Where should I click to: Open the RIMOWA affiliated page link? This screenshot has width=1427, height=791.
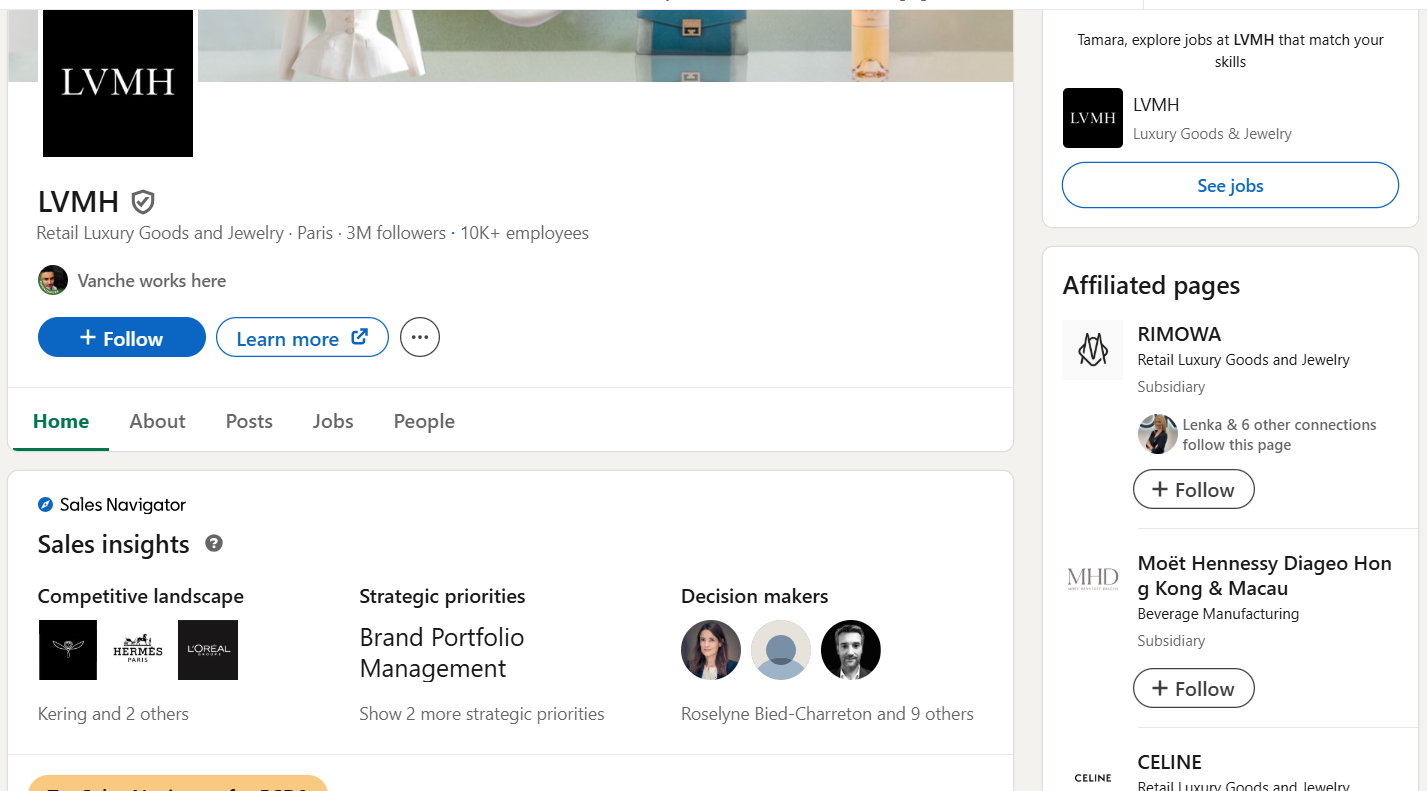[x=1179, y=334]
